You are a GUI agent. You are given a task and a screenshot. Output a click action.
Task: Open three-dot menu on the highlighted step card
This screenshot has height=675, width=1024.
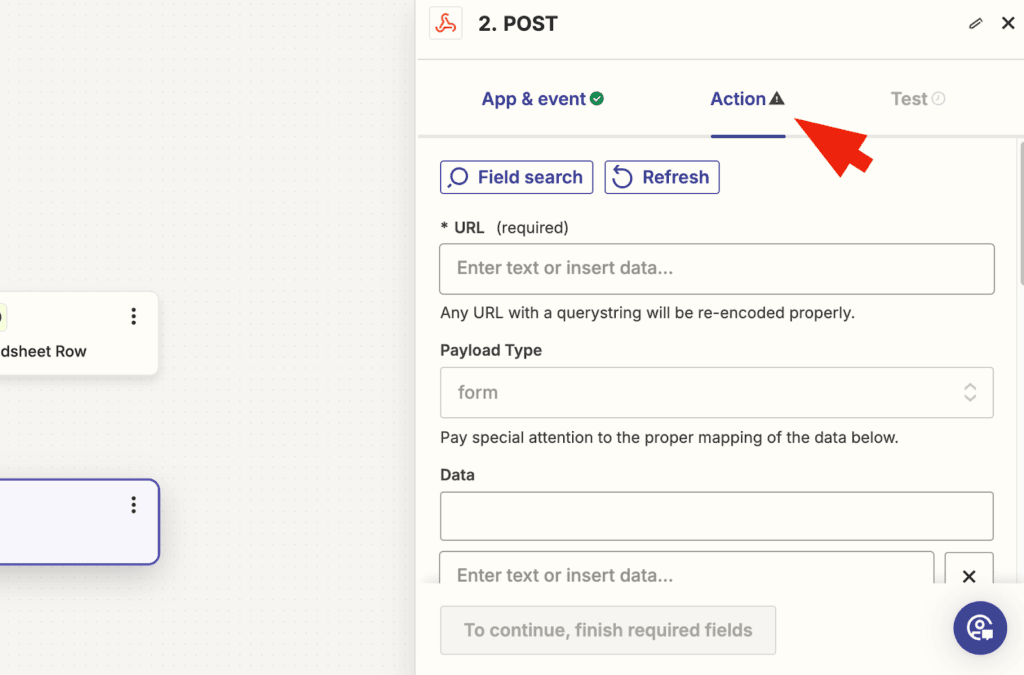click(x=134, y=505)
